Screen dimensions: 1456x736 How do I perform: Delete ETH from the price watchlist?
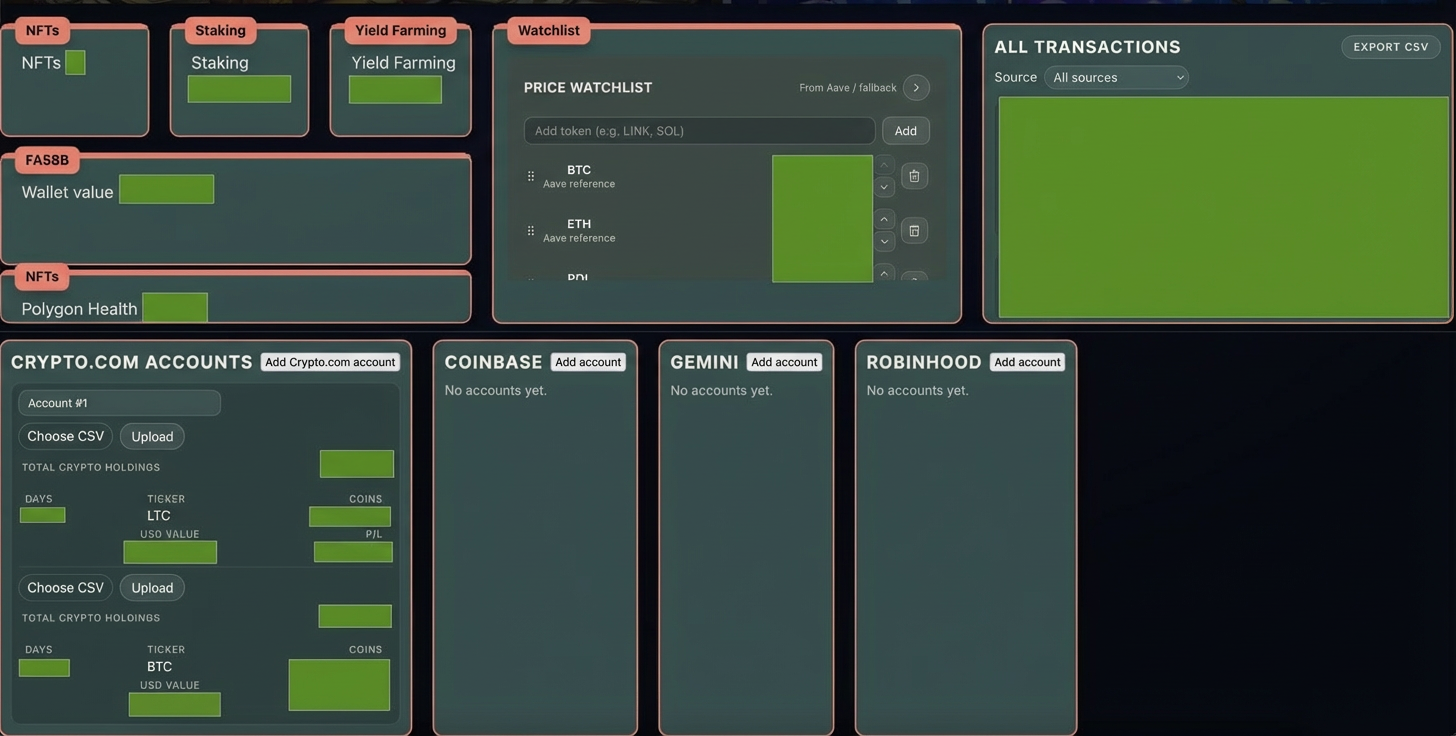point(914,231)
